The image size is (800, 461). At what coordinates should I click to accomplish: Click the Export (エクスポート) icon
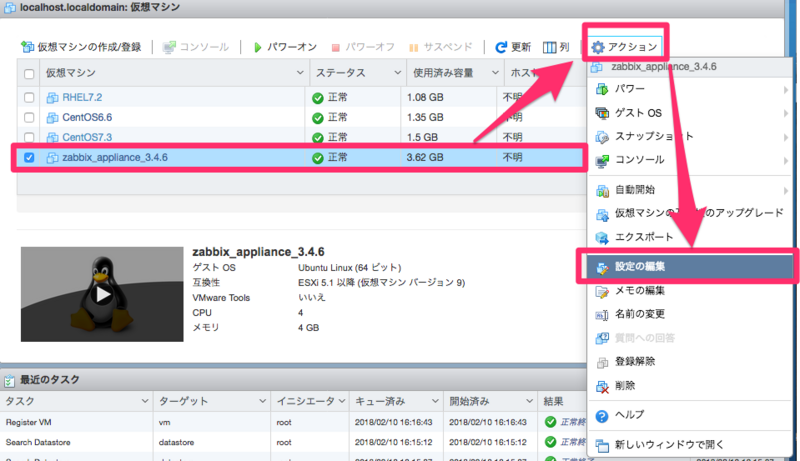(602, 238)
